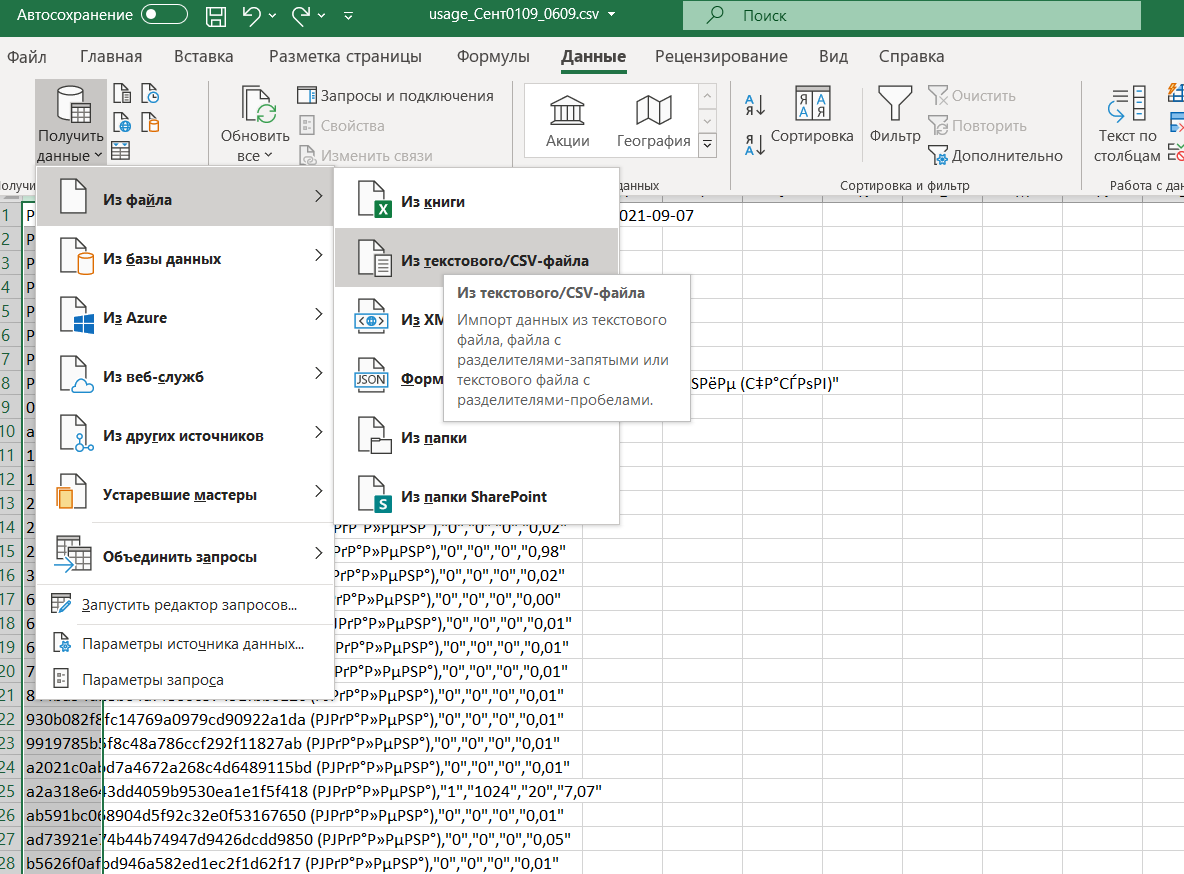Image resolution: width=1184 pixels, height=874 pixels.
Task: Click the Save floppy disk icon
Action: tap(215, 15)
